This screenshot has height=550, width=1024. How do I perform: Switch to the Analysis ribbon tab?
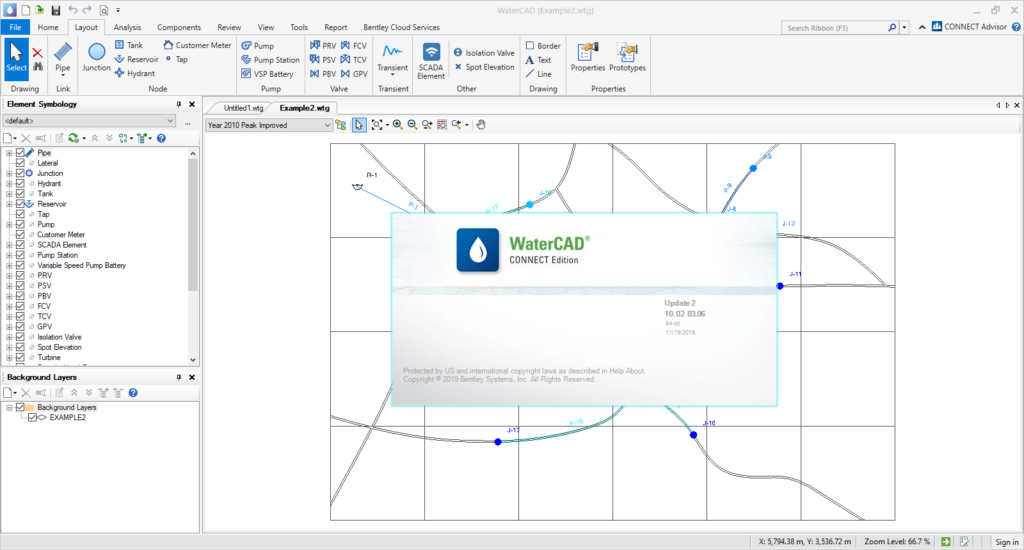[127, 27]
